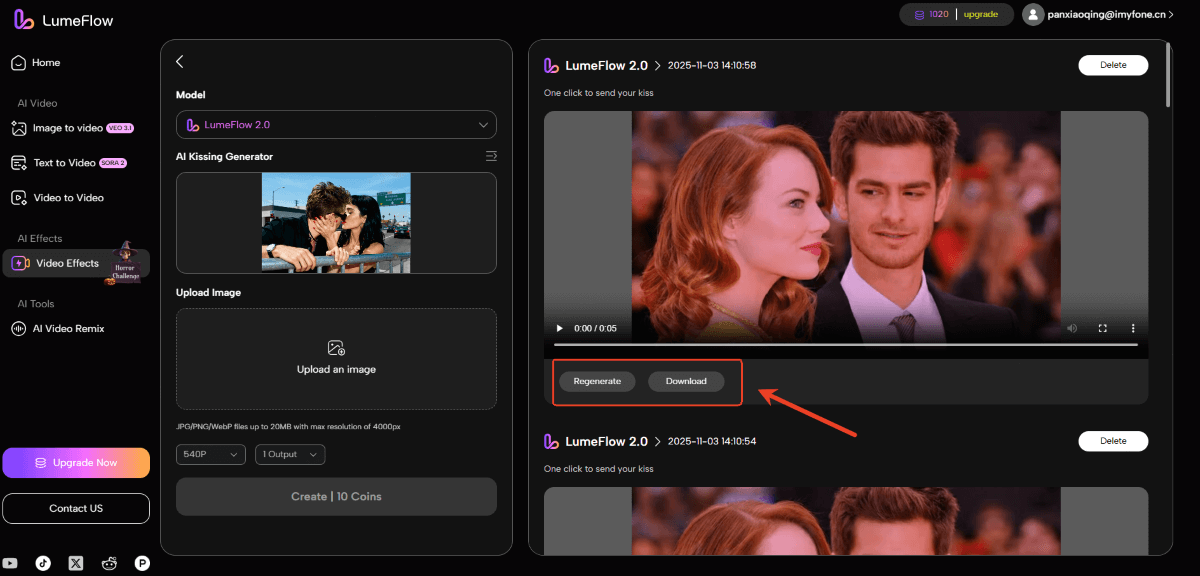The image size is (1200, 576).
Task: Mute the kiss video audio
Action: pos(1071,327)
